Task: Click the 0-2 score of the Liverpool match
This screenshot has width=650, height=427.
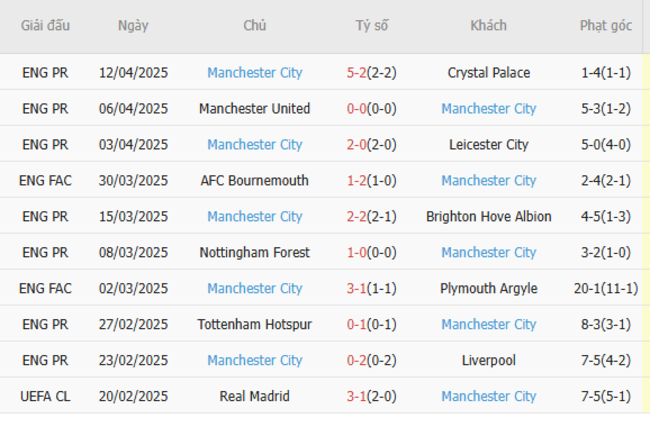Action: coord(357,361)
